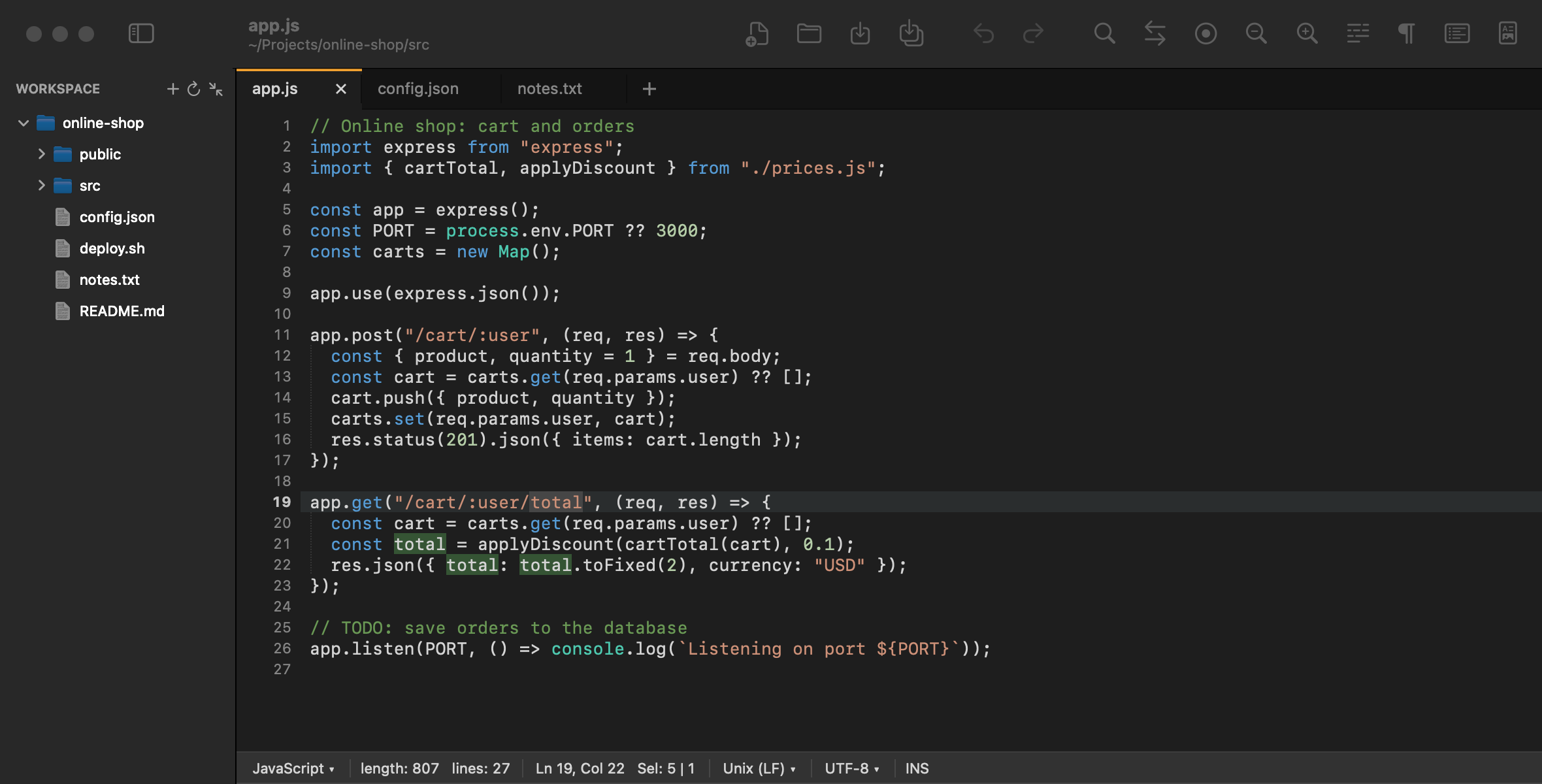Save the current file
The image size is (1542, 784).
860,33
